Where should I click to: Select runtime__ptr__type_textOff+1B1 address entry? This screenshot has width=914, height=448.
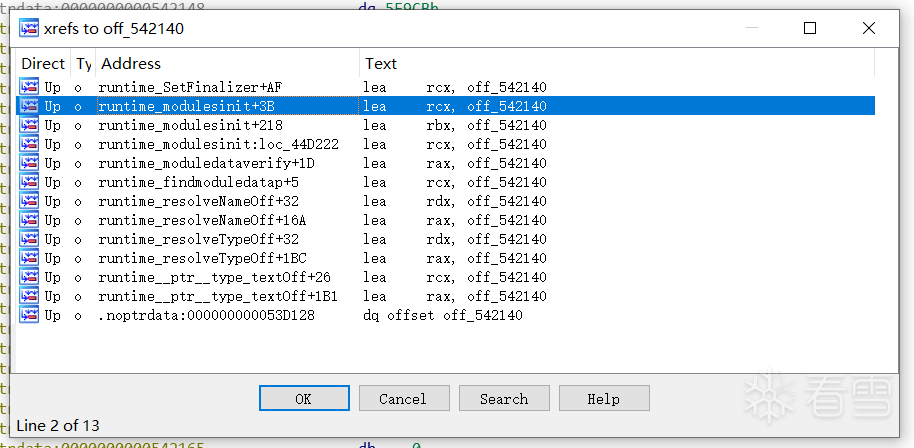click(218, 296)
